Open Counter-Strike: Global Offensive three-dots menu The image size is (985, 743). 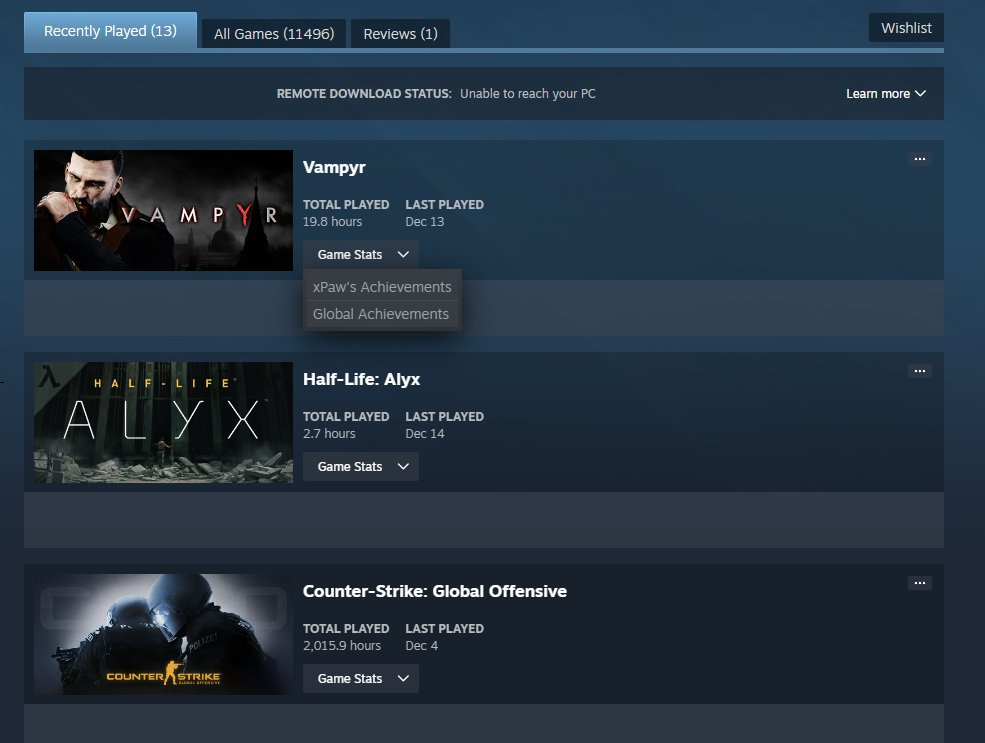[x=919, y=583]
